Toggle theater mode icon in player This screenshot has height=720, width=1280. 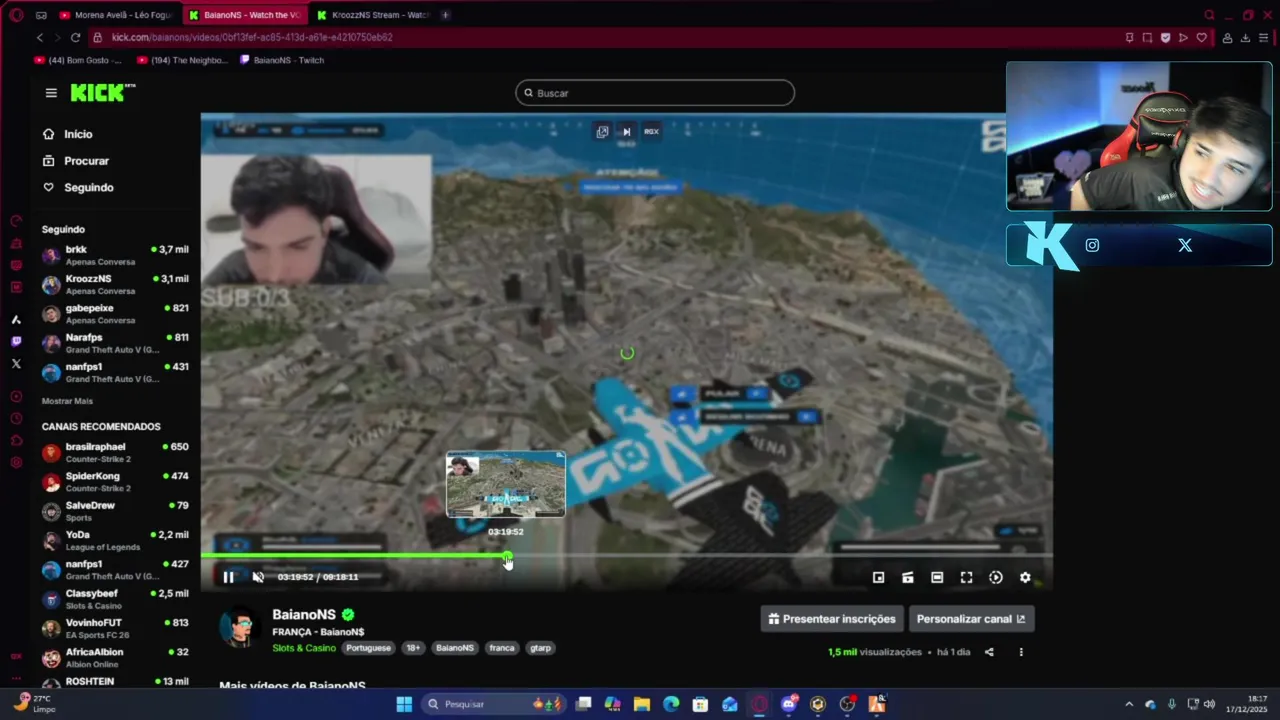[937, 577]
